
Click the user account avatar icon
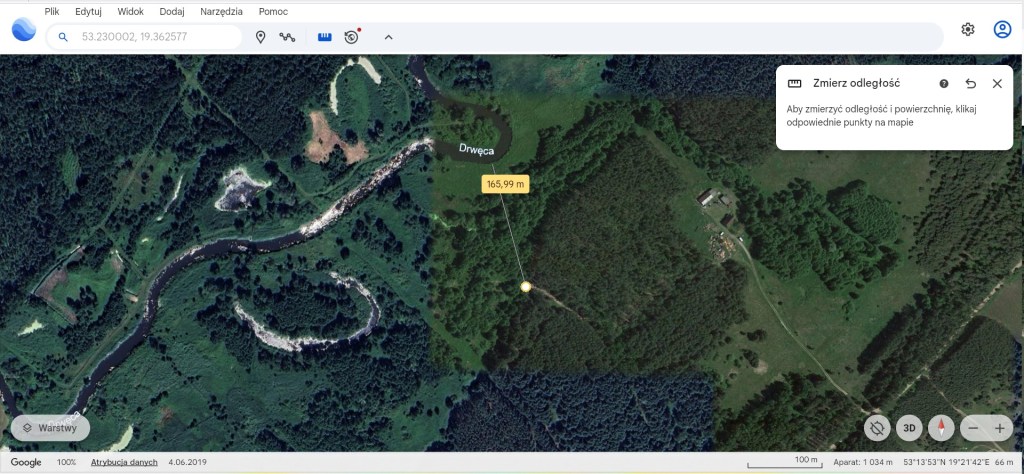tap(1002, 30)
